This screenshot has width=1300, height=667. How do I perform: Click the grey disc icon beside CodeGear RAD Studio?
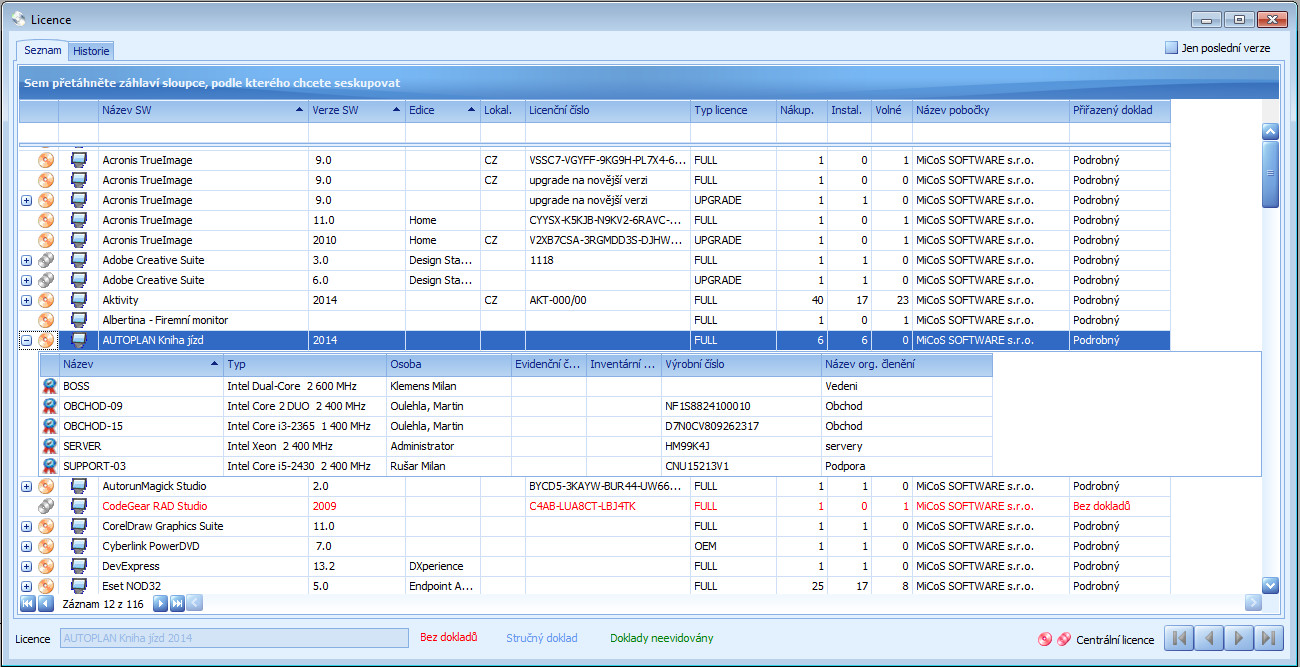coord(46,506)
